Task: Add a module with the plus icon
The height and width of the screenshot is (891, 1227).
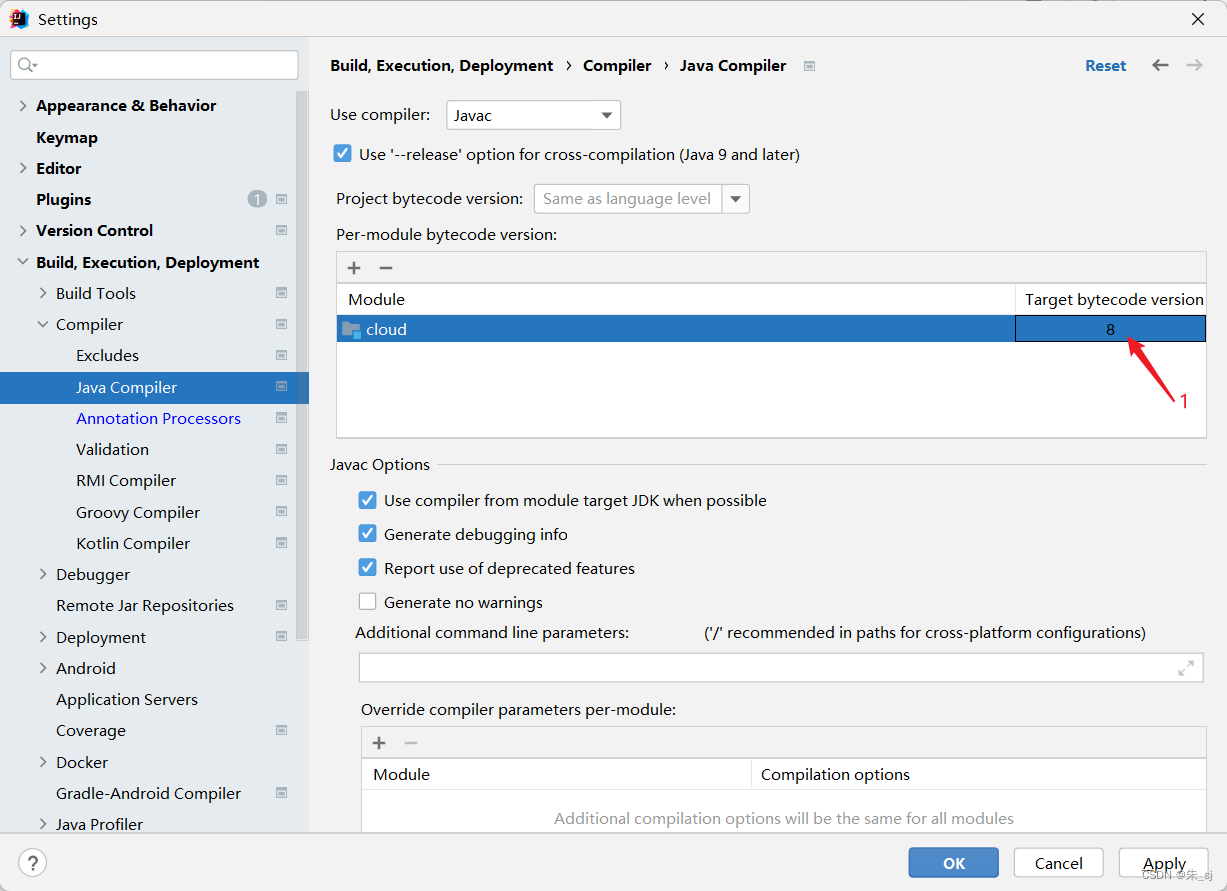Action: point(354,267)
